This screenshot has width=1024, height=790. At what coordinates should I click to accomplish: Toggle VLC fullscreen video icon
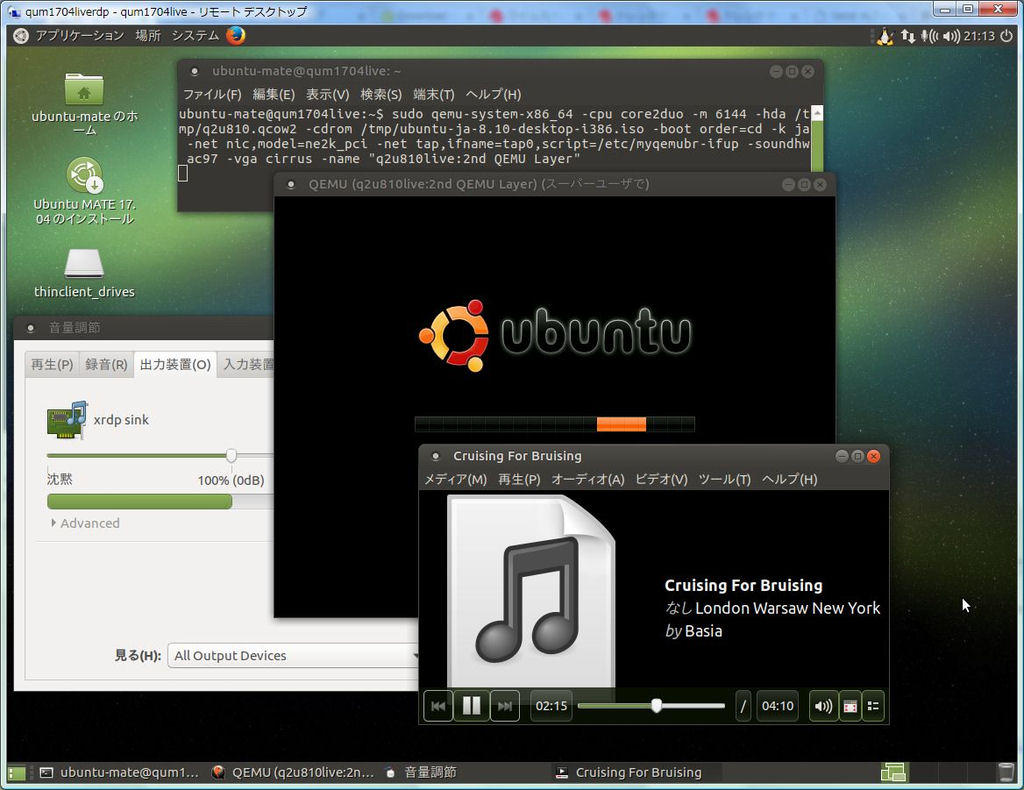click(x=850, y=706)
